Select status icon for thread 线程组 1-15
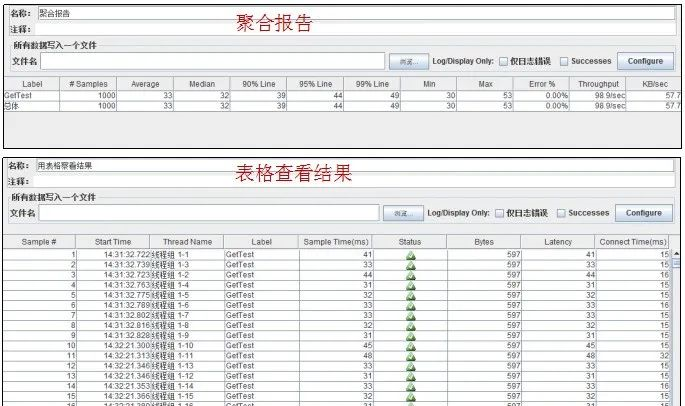The image size is (685, 406). click(411, 396)
